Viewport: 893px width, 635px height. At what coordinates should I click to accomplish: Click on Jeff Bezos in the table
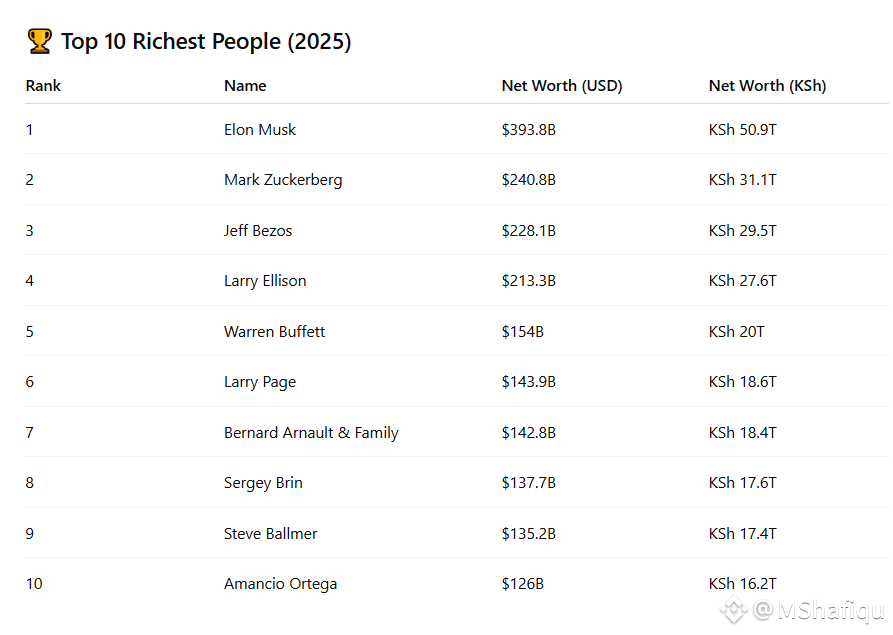[x=258, y=231]
